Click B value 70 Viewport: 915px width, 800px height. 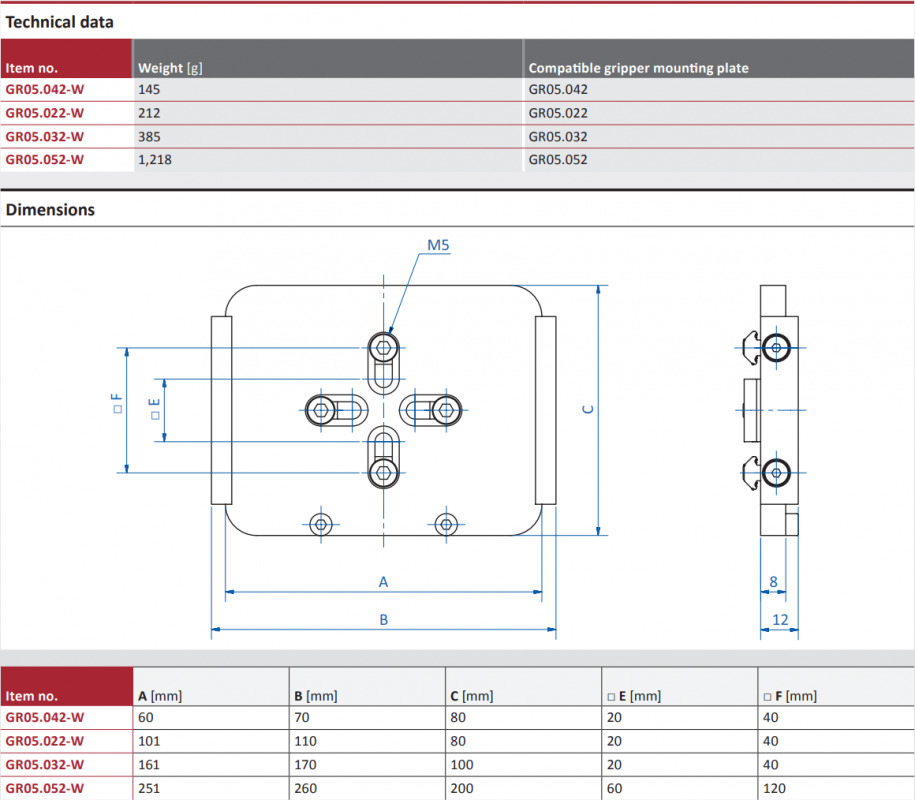pyautogui.click(x=302, y=718)
